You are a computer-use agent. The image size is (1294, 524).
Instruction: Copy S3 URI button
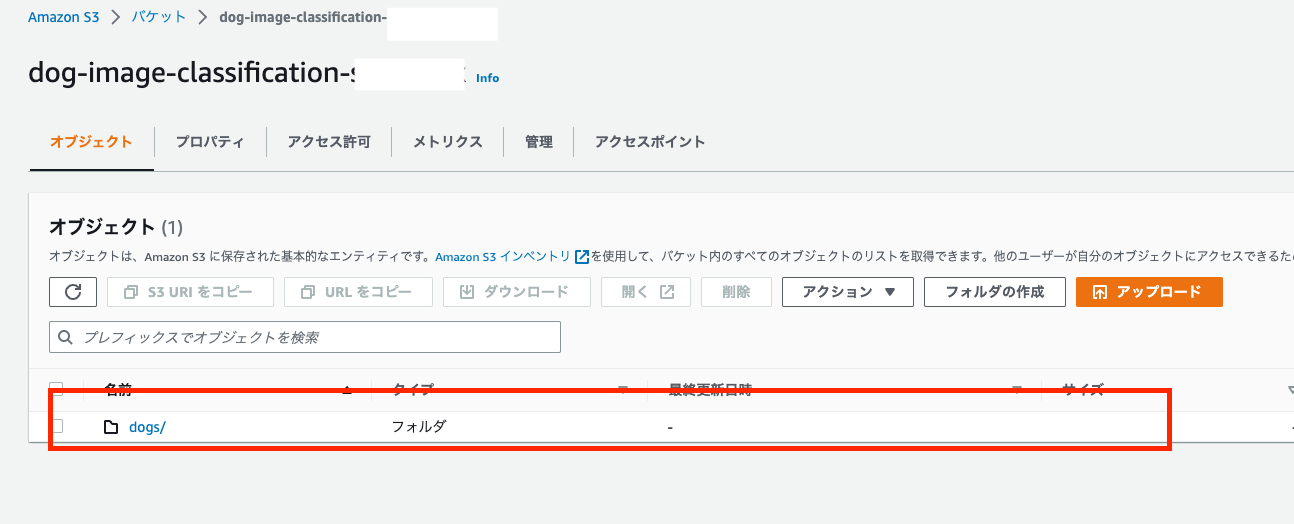coord(190,292)
